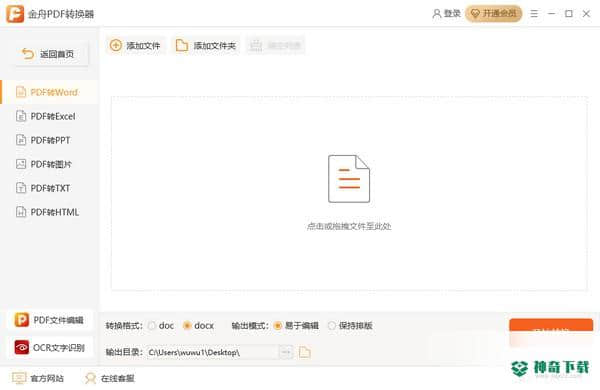Select the PDF转PPT tab
Image resolution: width=600 pixels, height=390 pixels.
(49, 140)
